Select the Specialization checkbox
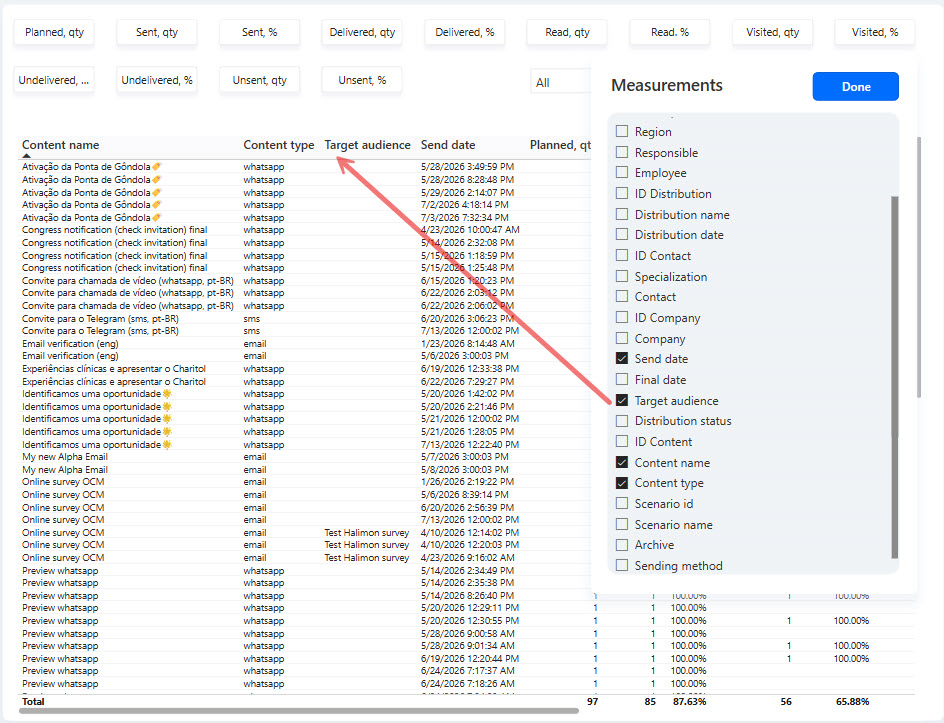The width and height of the screenshot is (944, 723). point(622,276)
